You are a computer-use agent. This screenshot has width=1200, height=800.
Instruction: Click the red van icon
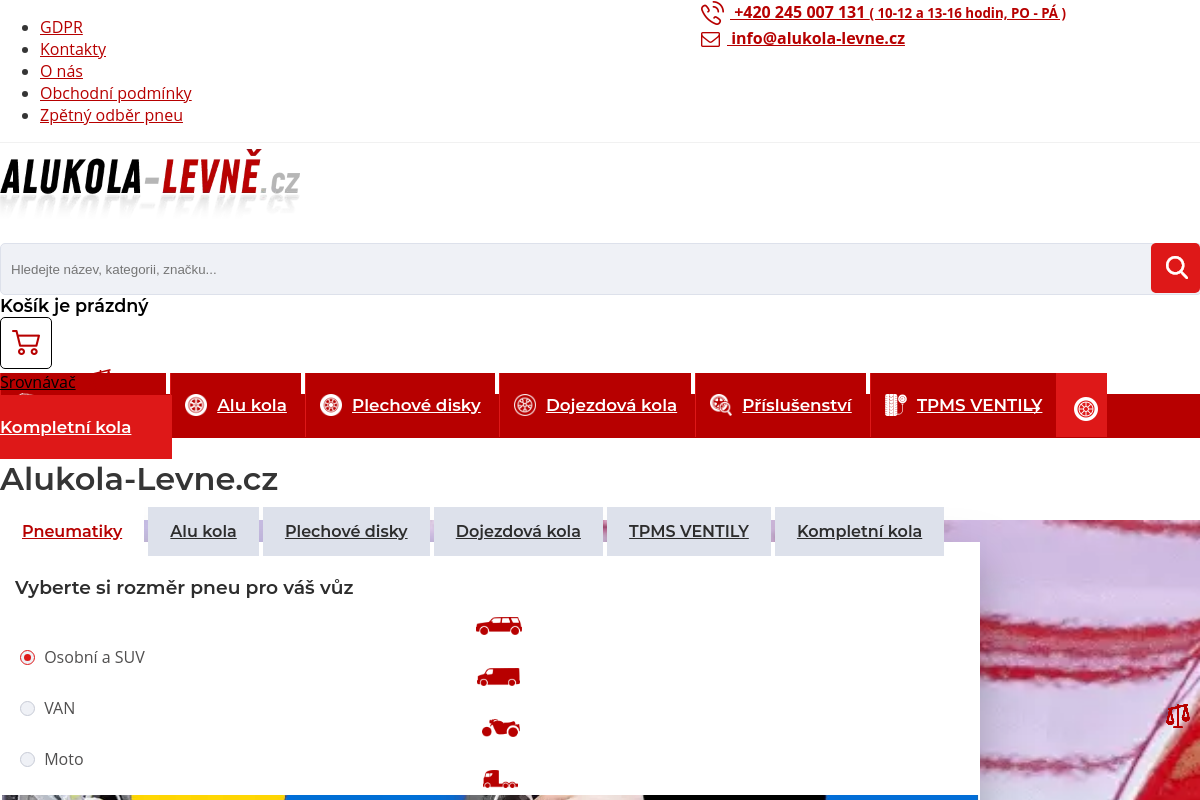(499, 677)
